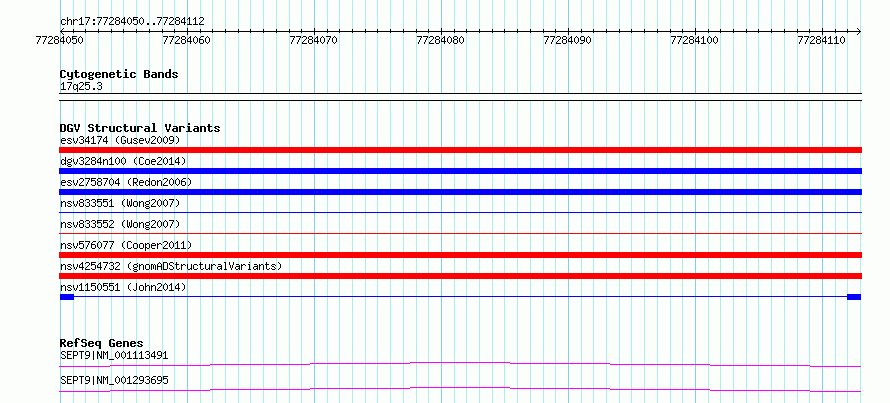Click ruler position 77284110
890x403 pixels.
click(x=822, y=40)
